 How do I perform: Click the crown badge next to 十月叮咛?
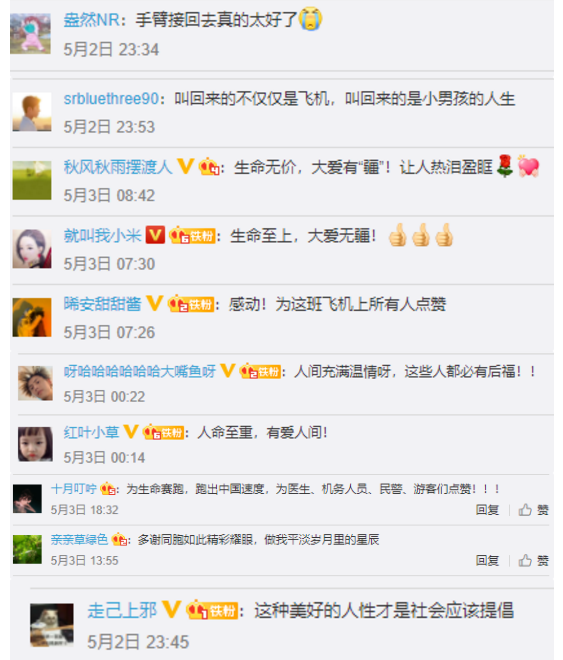pyautogui.click(x=108, y=489)
